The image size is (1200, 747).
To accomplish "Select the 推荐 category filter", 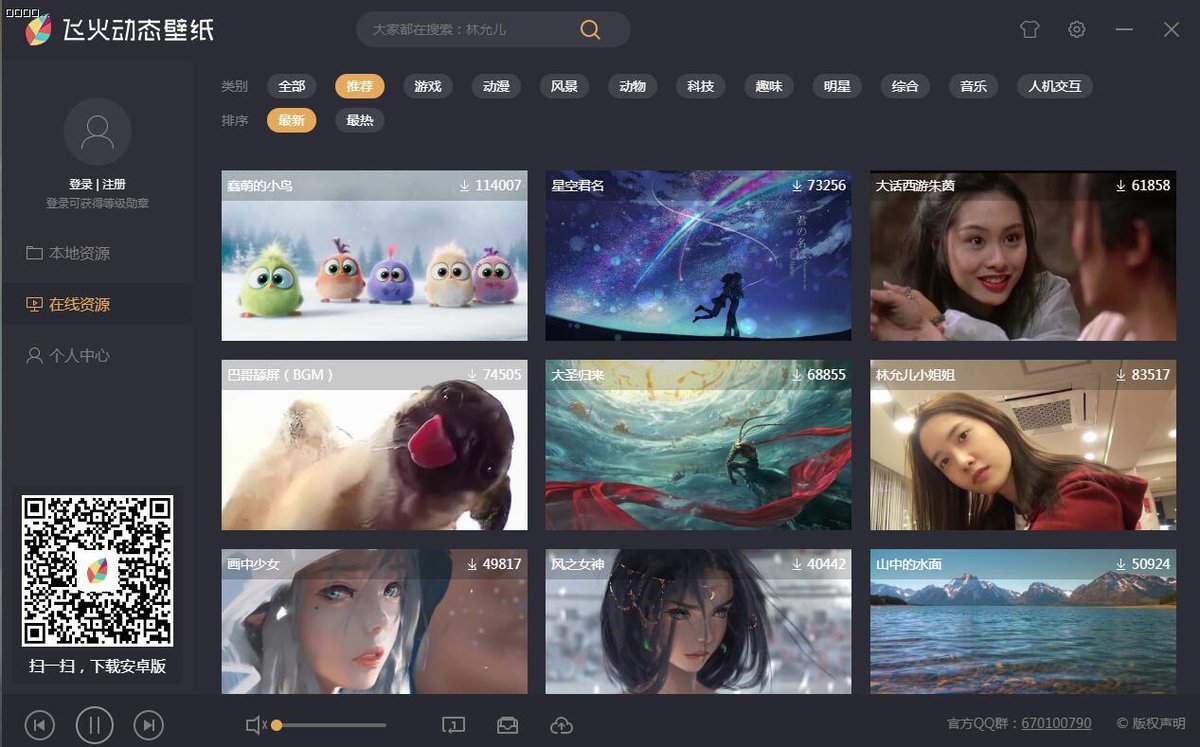I will (x=360, y=86).
